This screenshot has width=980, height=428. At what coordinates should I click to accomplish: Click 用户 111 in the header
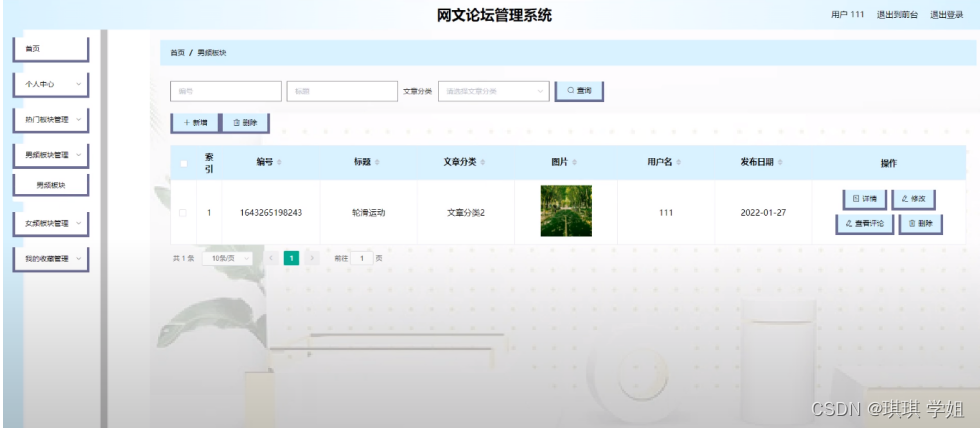click(848, 15)
